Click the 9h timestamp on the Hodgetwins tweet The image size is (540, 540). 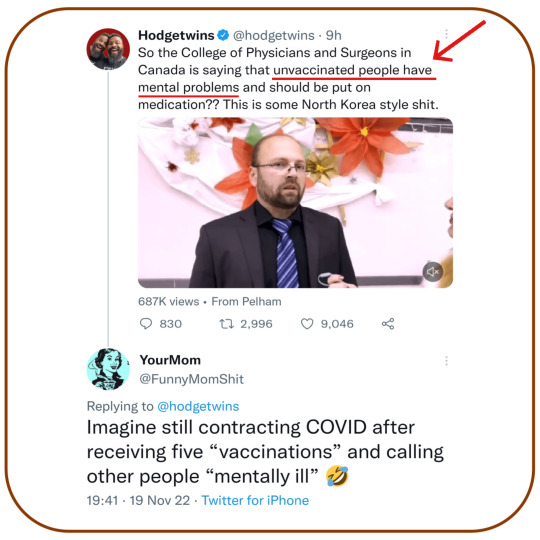point(334,35)
